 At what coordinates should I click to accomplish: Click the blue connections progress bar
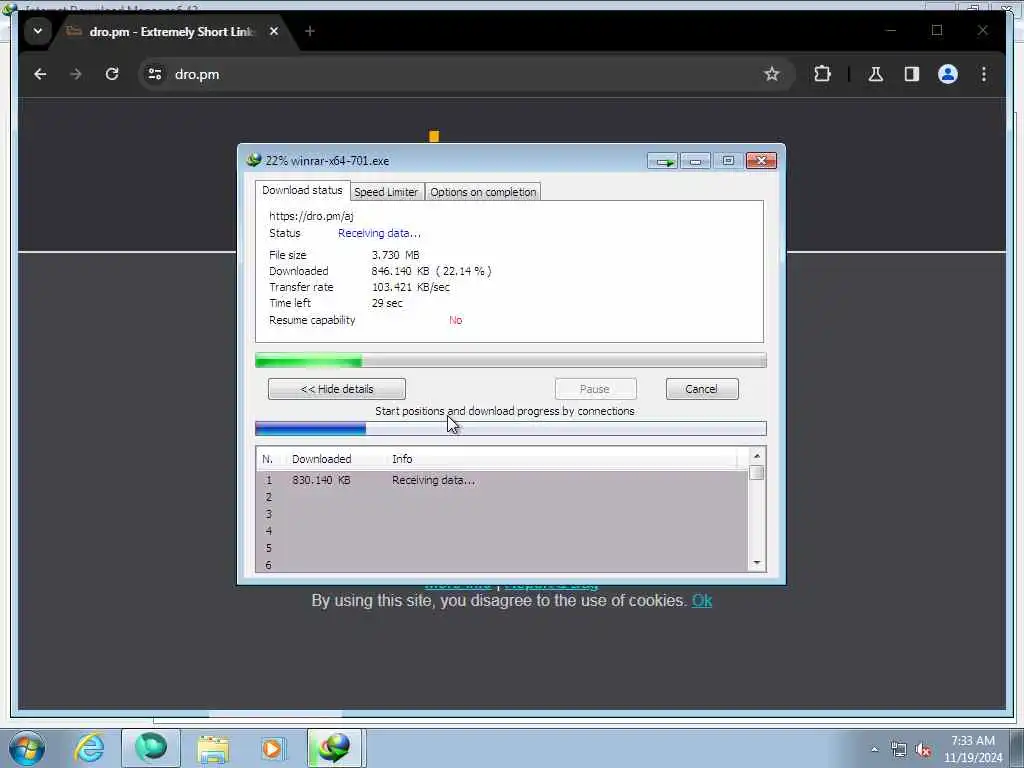511,428
